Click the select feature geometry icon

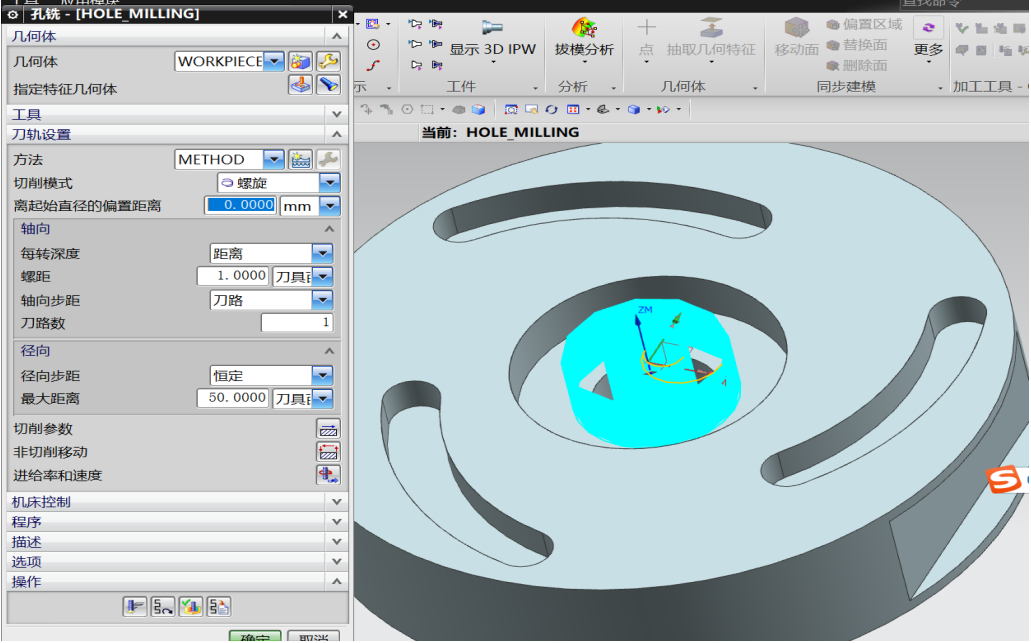(300, 85)
